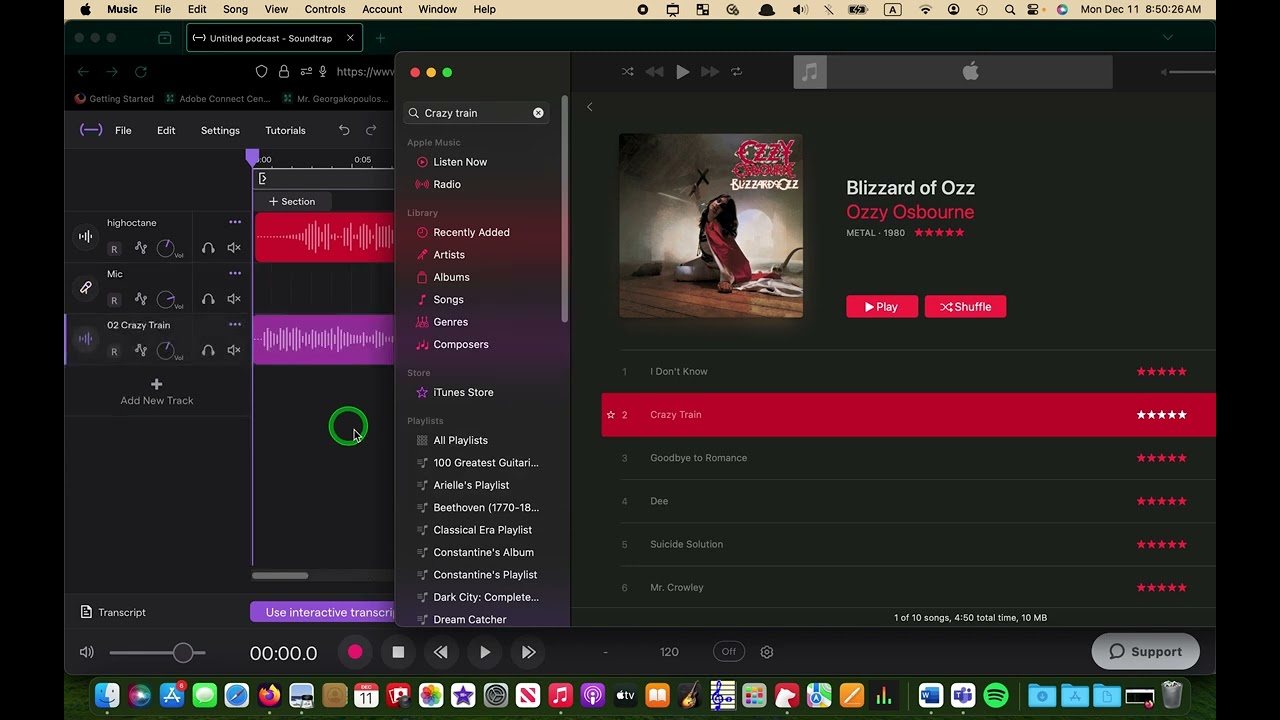This screenshot has height=720, width=1280.
Task: Add New Track in Soundtrap
Action: pyautogui.click(x=157, y=392)
